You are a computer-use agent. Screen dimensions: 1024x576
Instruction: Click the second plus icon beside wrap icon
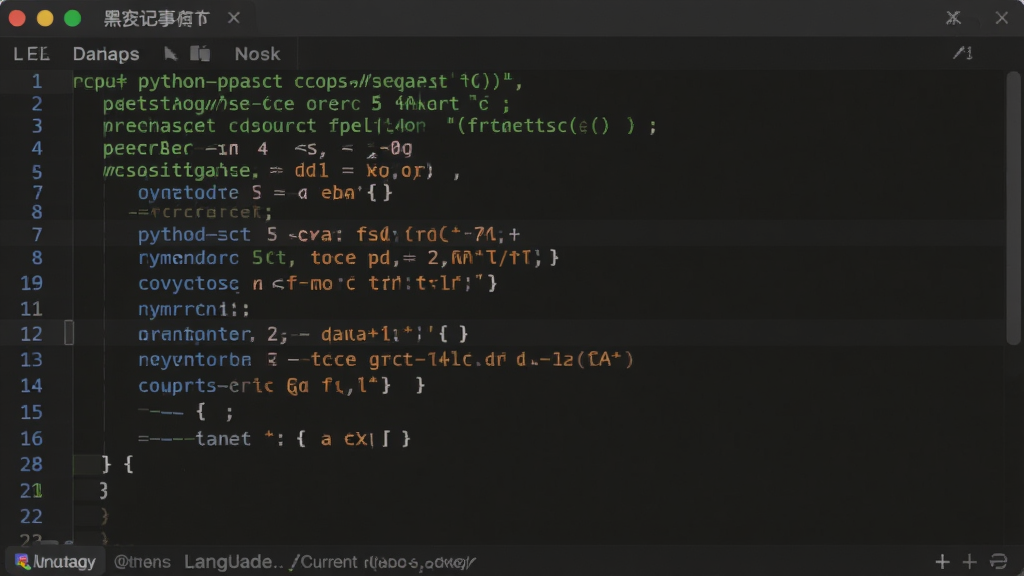click(x=969, y=562)
